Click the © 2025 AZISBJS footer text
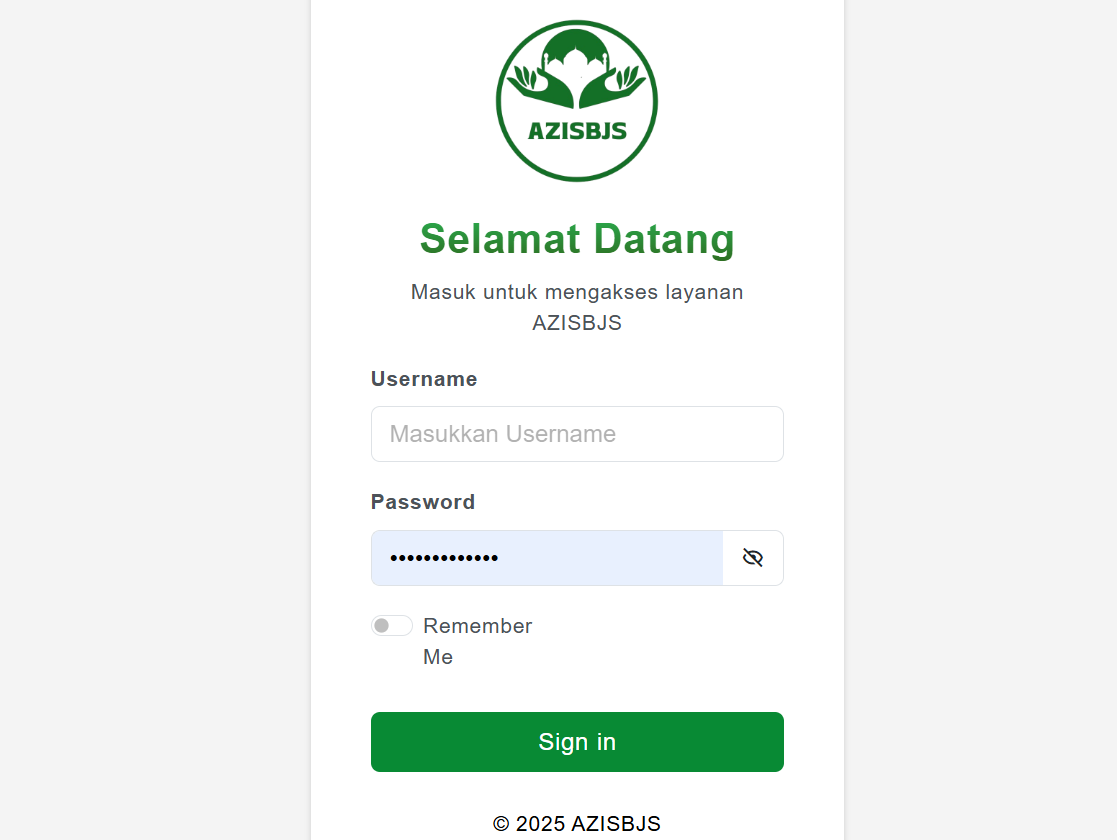 (x=577, y=824)
